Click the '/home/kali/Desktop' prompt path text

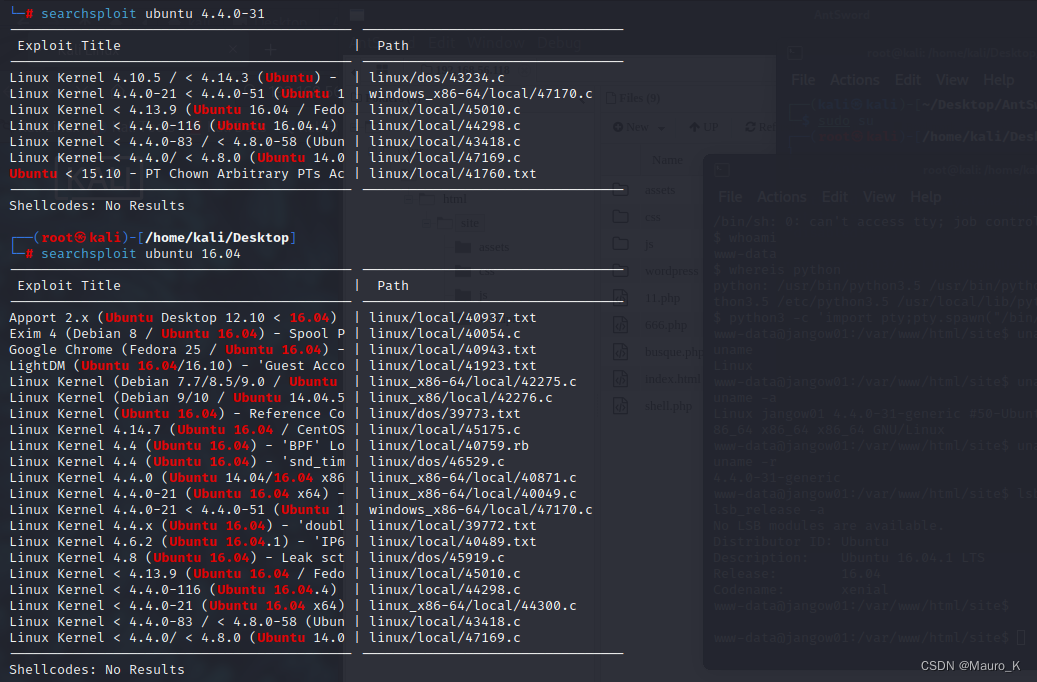click(217, 237)
